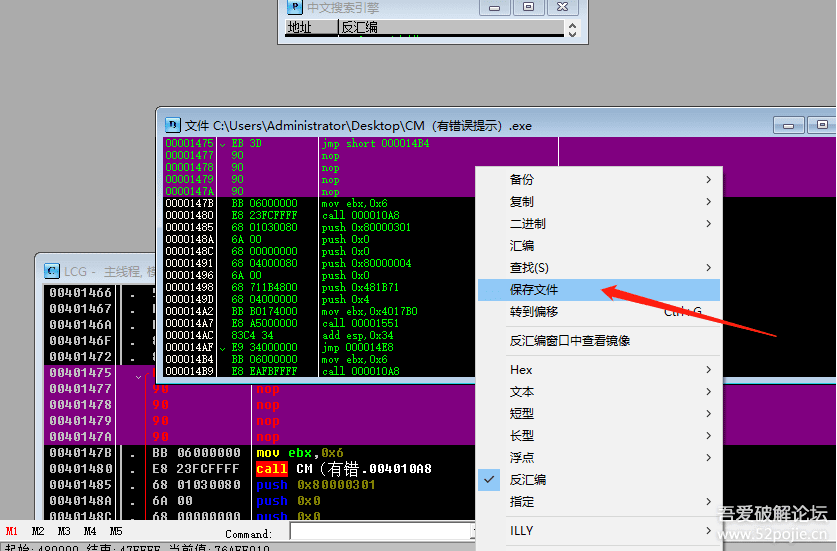Expand the 备份 submenu

(x=598, y=180)
